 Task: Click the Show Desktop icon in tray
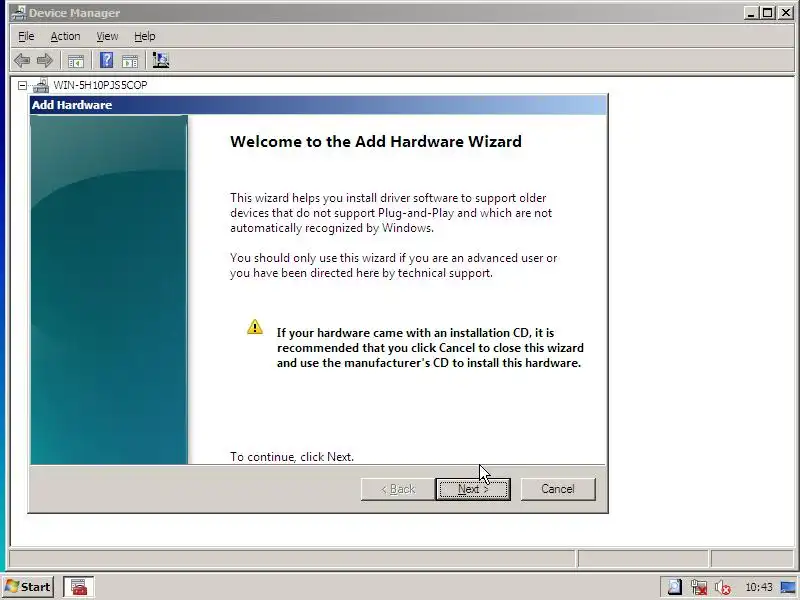tap(788, 587)
